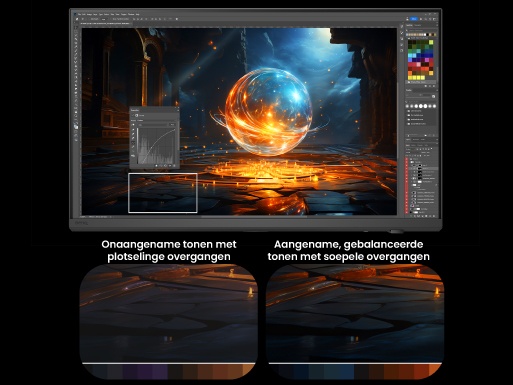Open the File menu in Photoshop

click(79, 14)
